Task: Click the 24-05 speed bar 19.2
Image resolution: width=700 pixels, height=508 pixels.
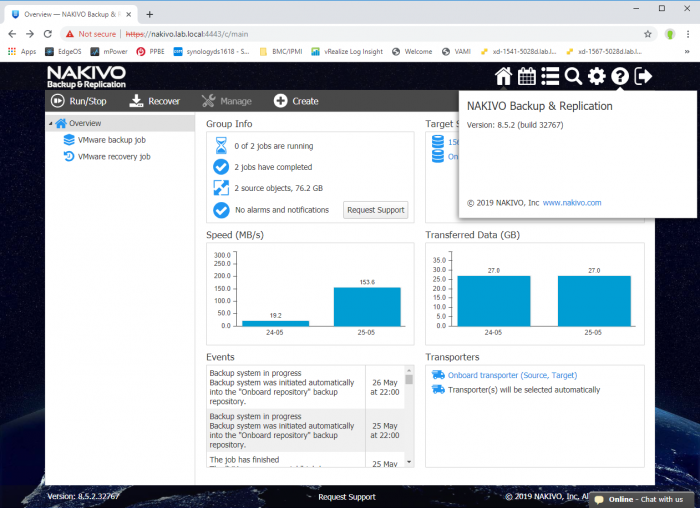Action: [x=275, y=323]
